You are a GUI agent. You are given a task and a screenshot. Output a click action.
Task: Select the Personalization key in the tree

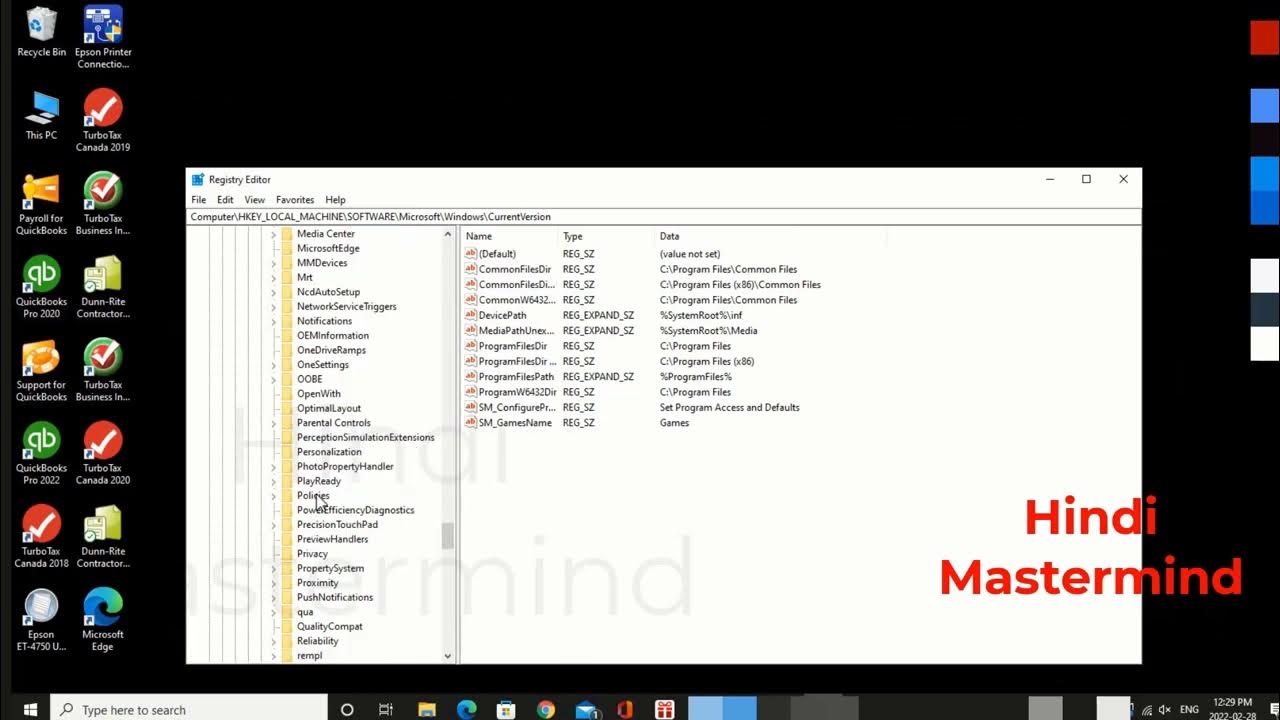click(329, 452)
